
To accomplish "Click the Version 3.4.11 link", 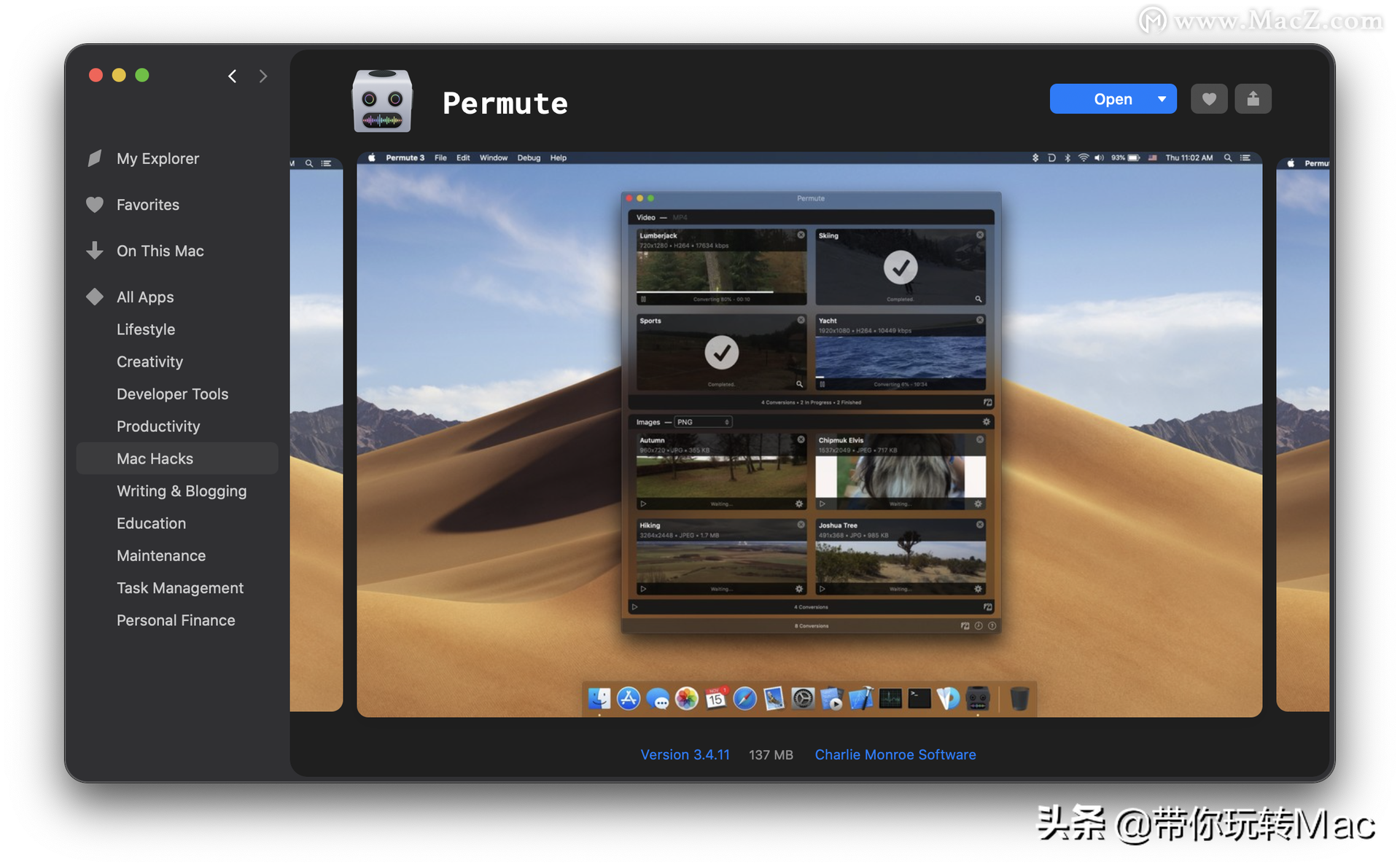I will tap(685, 754).
